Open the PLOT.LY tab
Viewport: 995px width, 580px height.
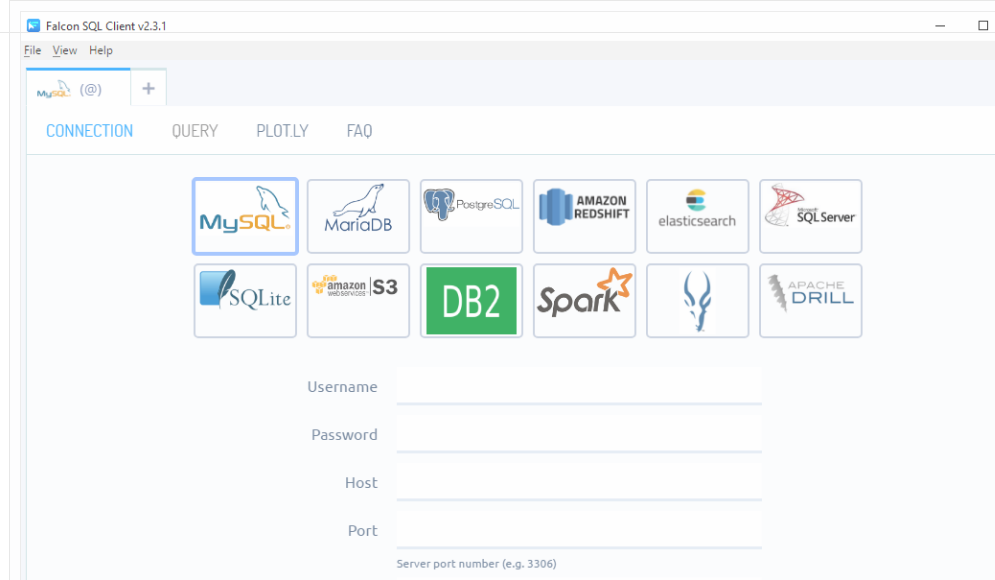click(282, 131)
